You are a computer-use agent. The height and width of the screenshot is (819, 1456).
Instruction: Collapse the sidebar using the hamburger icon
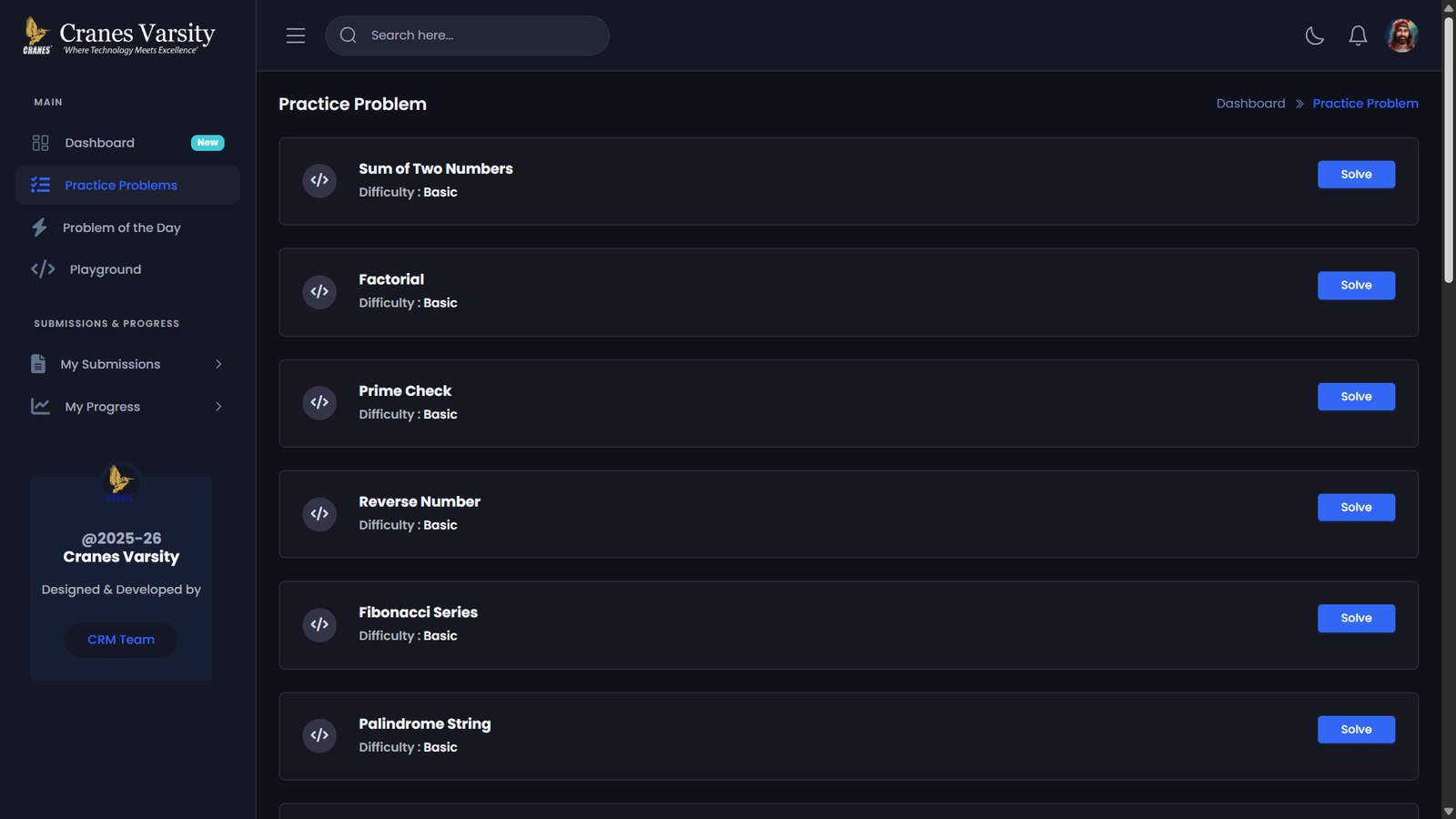pos(296,35)
